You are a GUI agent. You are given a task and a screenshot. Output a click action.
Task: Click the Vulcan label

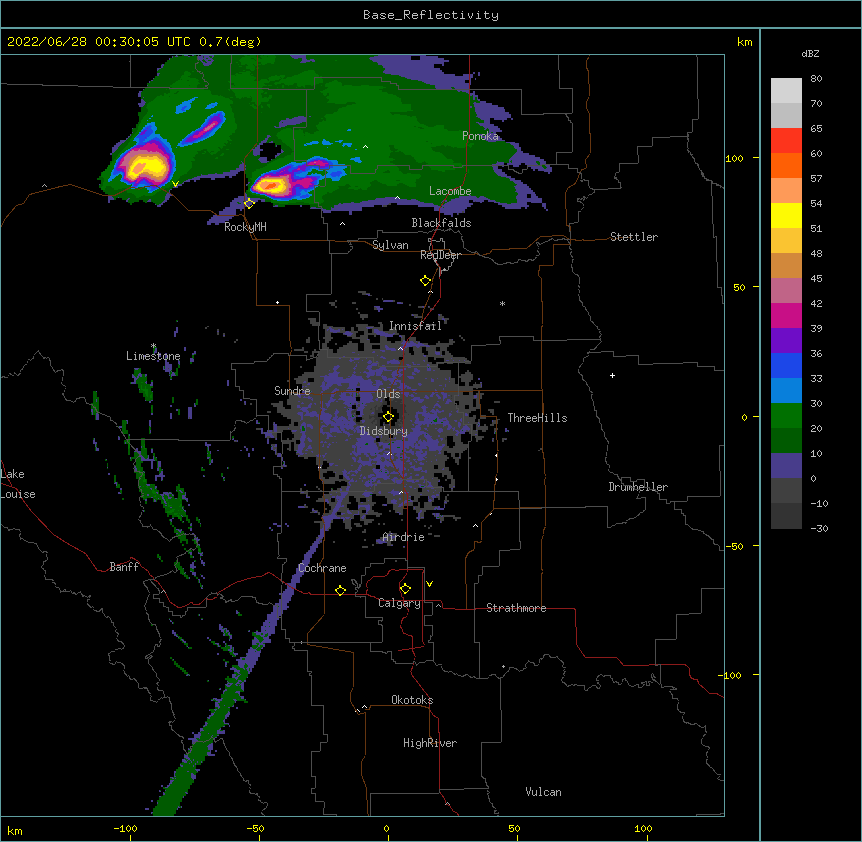pos(543,792)
